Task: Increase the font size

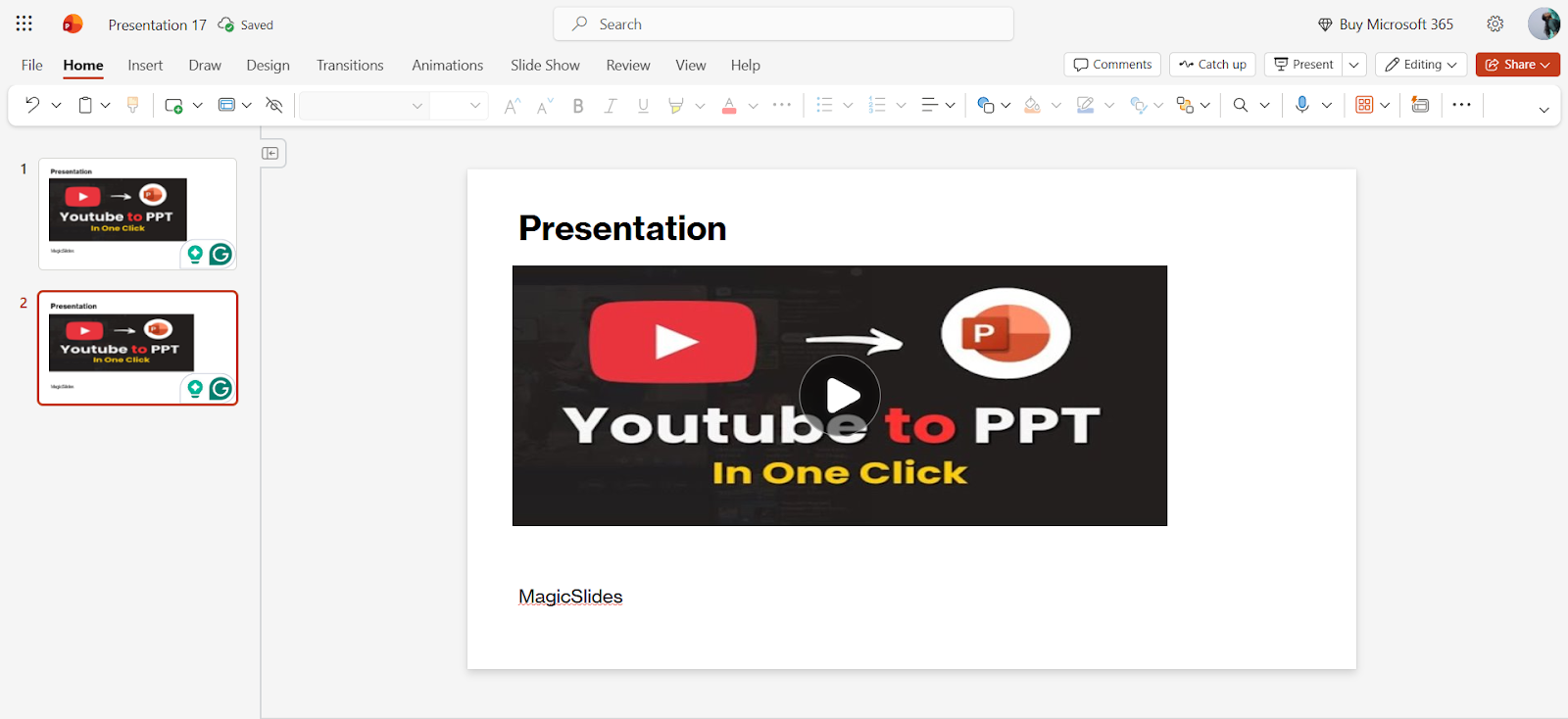Action: coord(512,105)
